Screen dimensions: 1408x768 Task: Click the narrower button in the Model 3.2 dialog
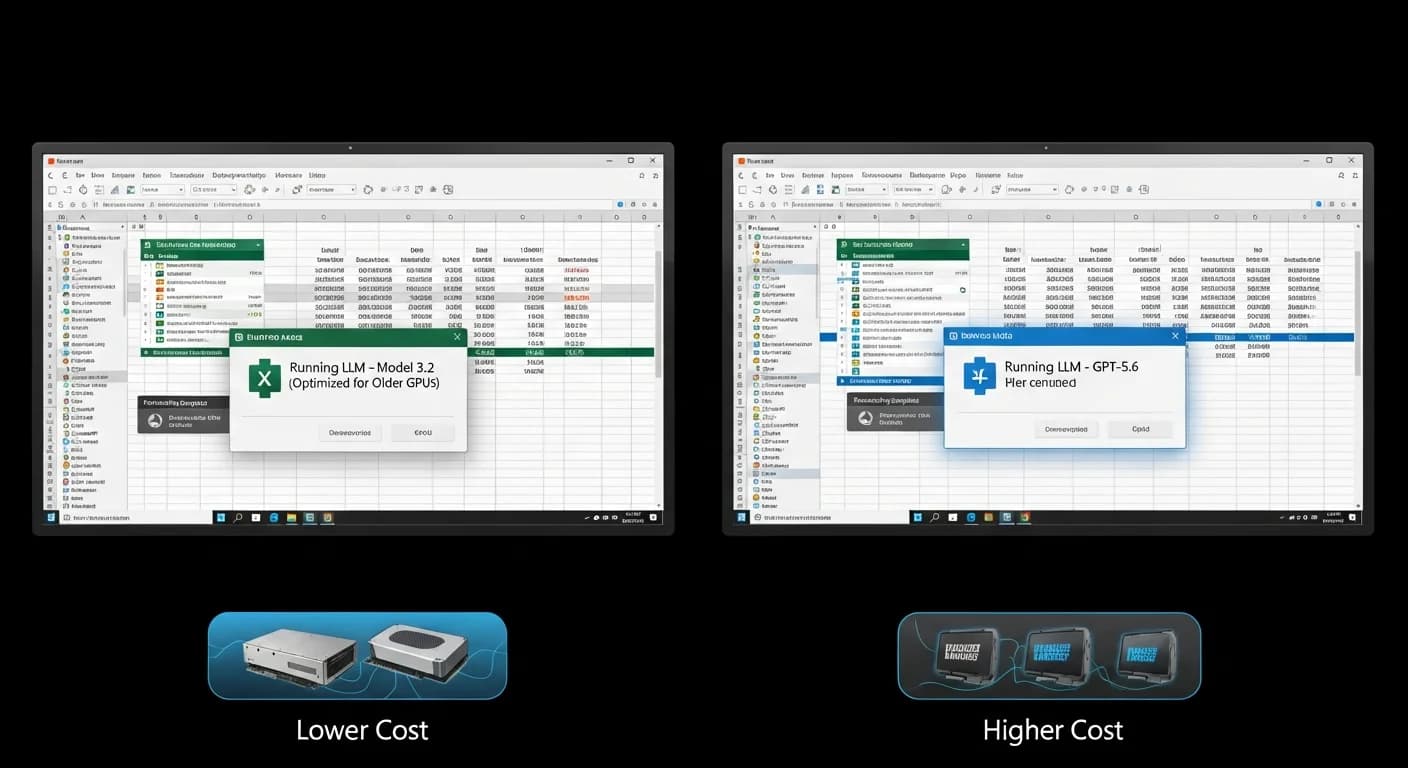point(423,433)
